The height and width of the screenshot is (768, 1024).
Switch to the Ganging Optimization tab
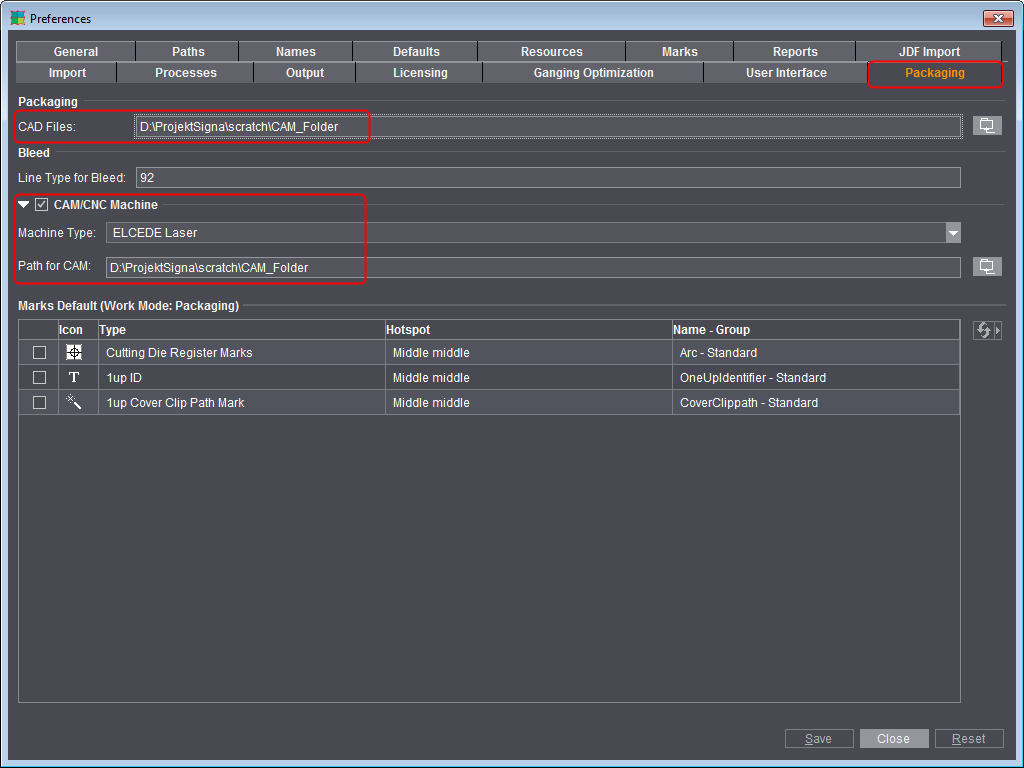click(594, 72)
